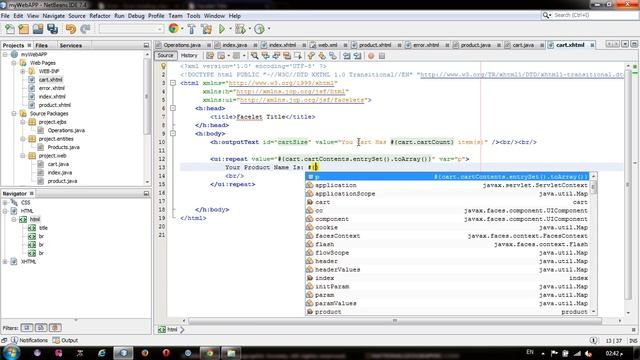Click the Clean and Build Project icon
Viewport: 640px width, 360px height.
[207, 29]
